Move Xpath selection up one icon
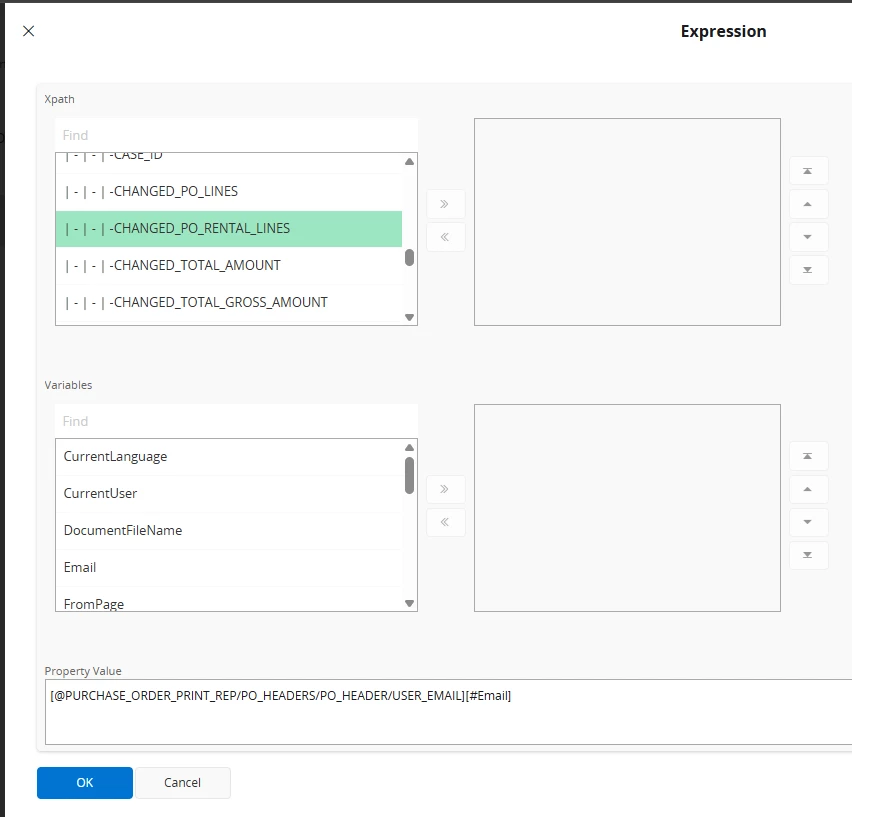Image resolution: width=873 pixels, height=817 pixels. pos(808,204)
